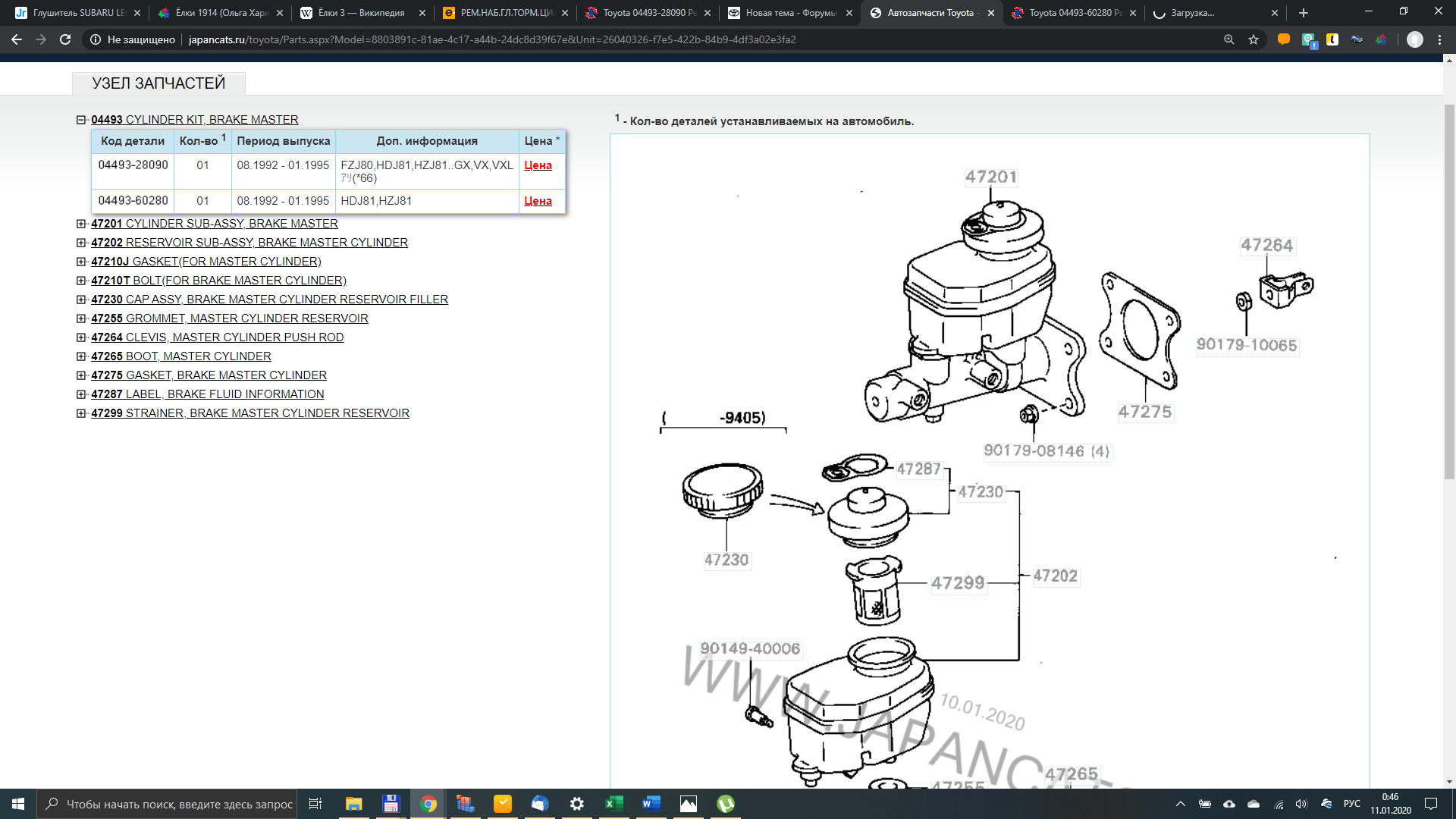
Task: Go back with the browser back arrow
Action: tap(17, 39)
